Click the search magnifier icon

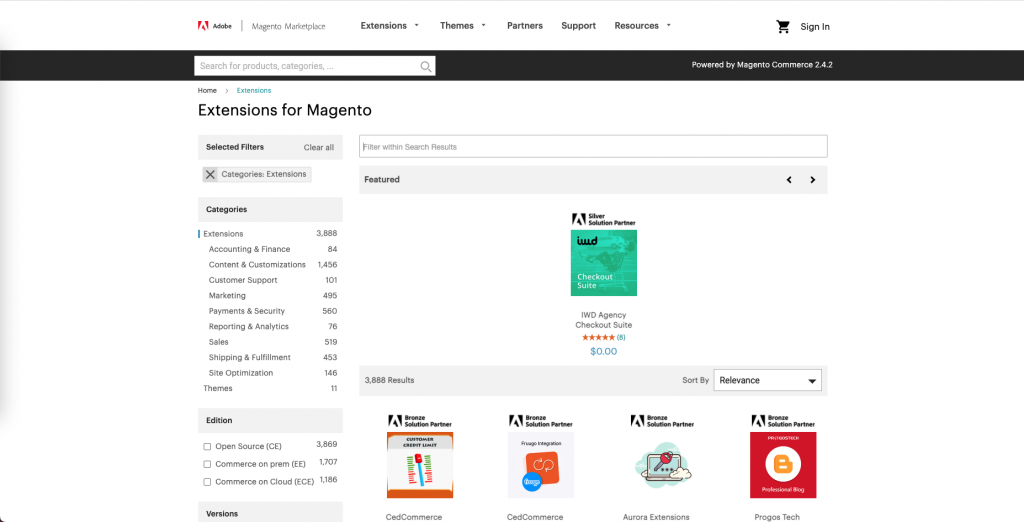point(426,66)
